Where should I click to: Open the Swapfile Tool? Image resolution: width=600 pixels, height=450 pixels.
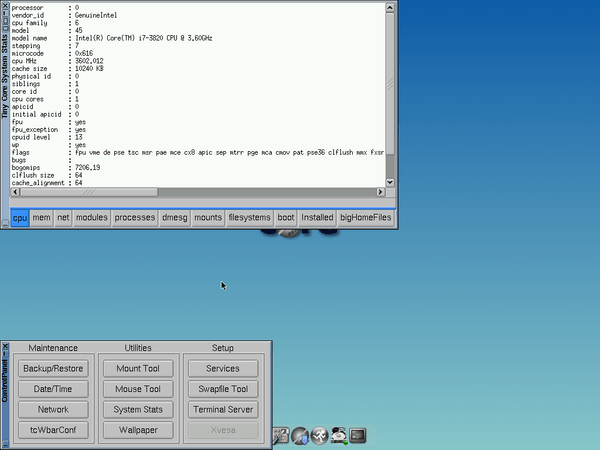223,389
